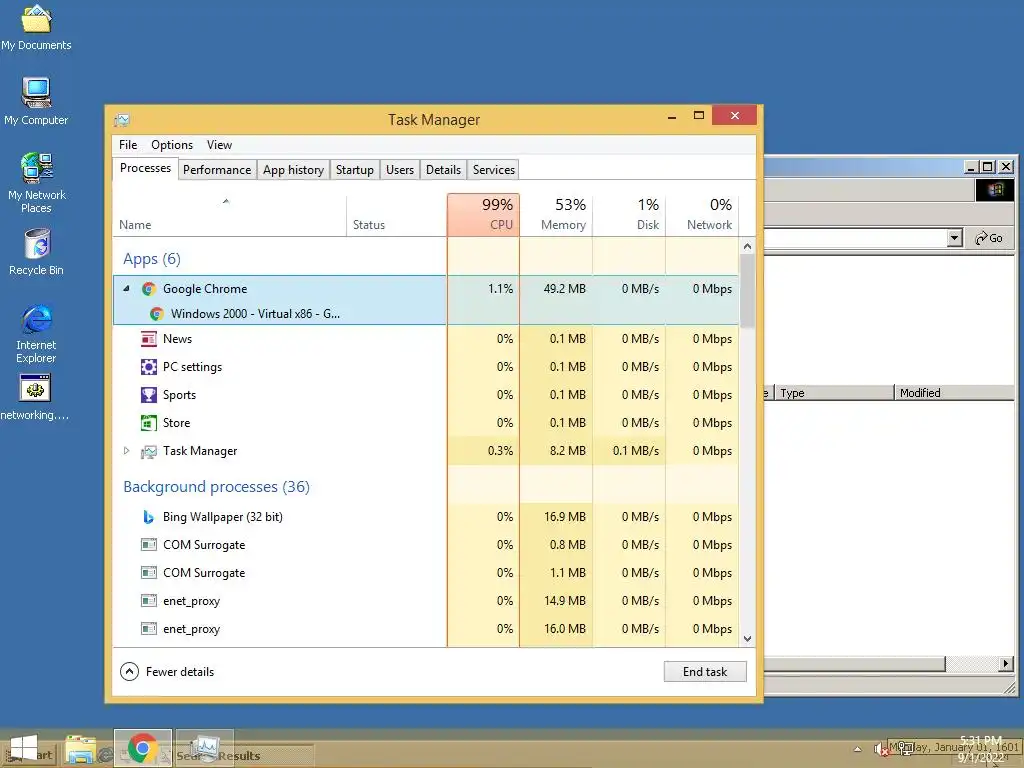1024x768 pixels.
Task: Select the Processes tab
Action: [145, 168]
